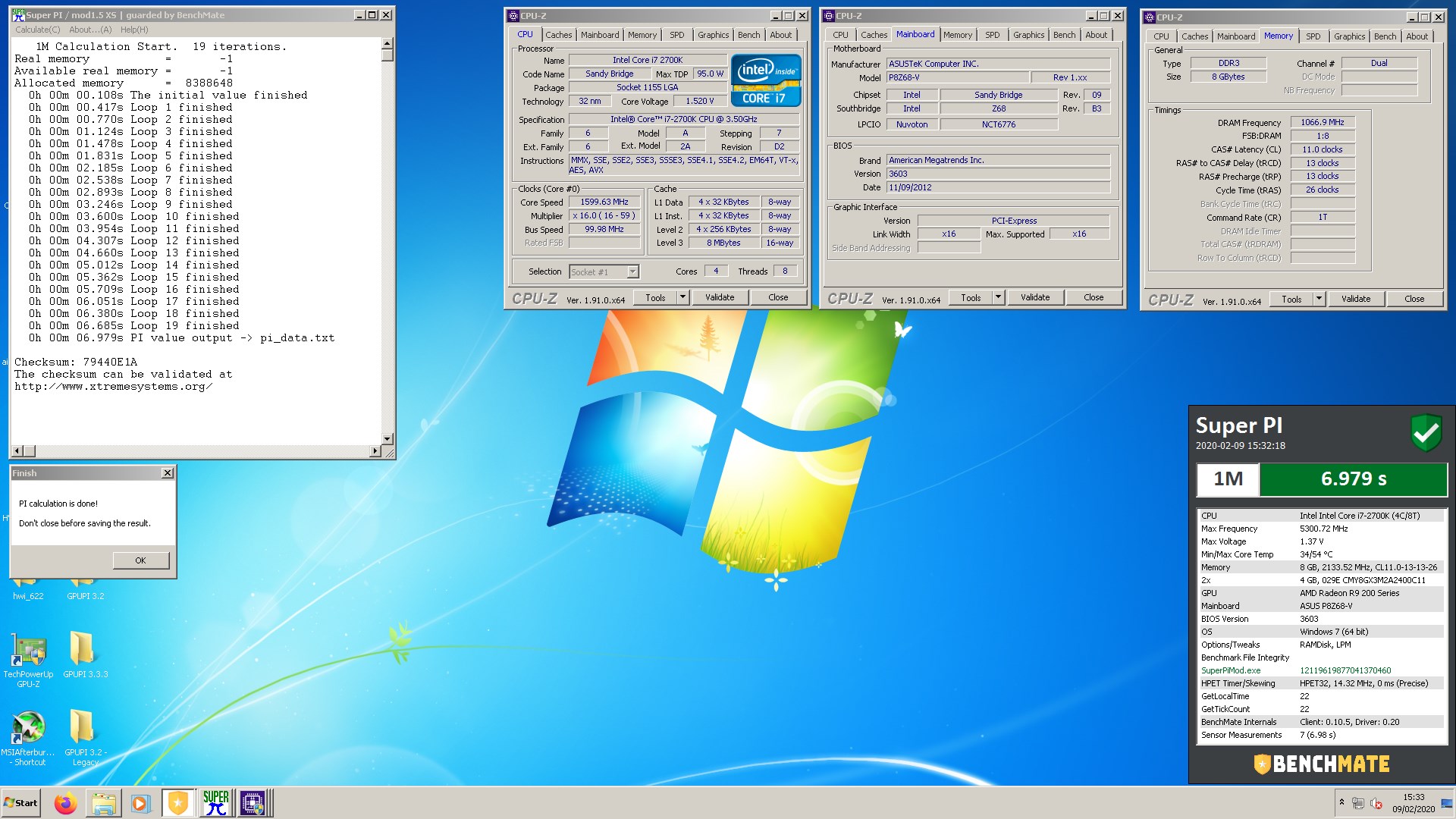The height and width of the screenshot is (819, 1456).
Task: Click Validate in first CPU-Z window
Action: [720, 297]
